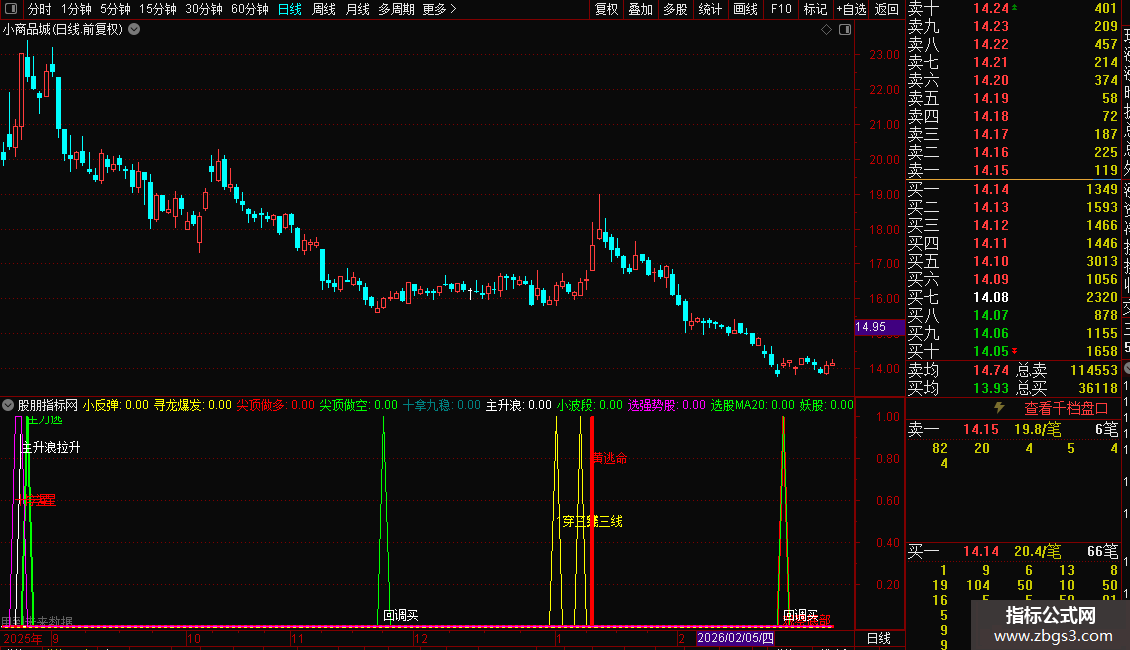Click the 日线 label at bottom right
1130x650 pixels.
tap(878, 638)
